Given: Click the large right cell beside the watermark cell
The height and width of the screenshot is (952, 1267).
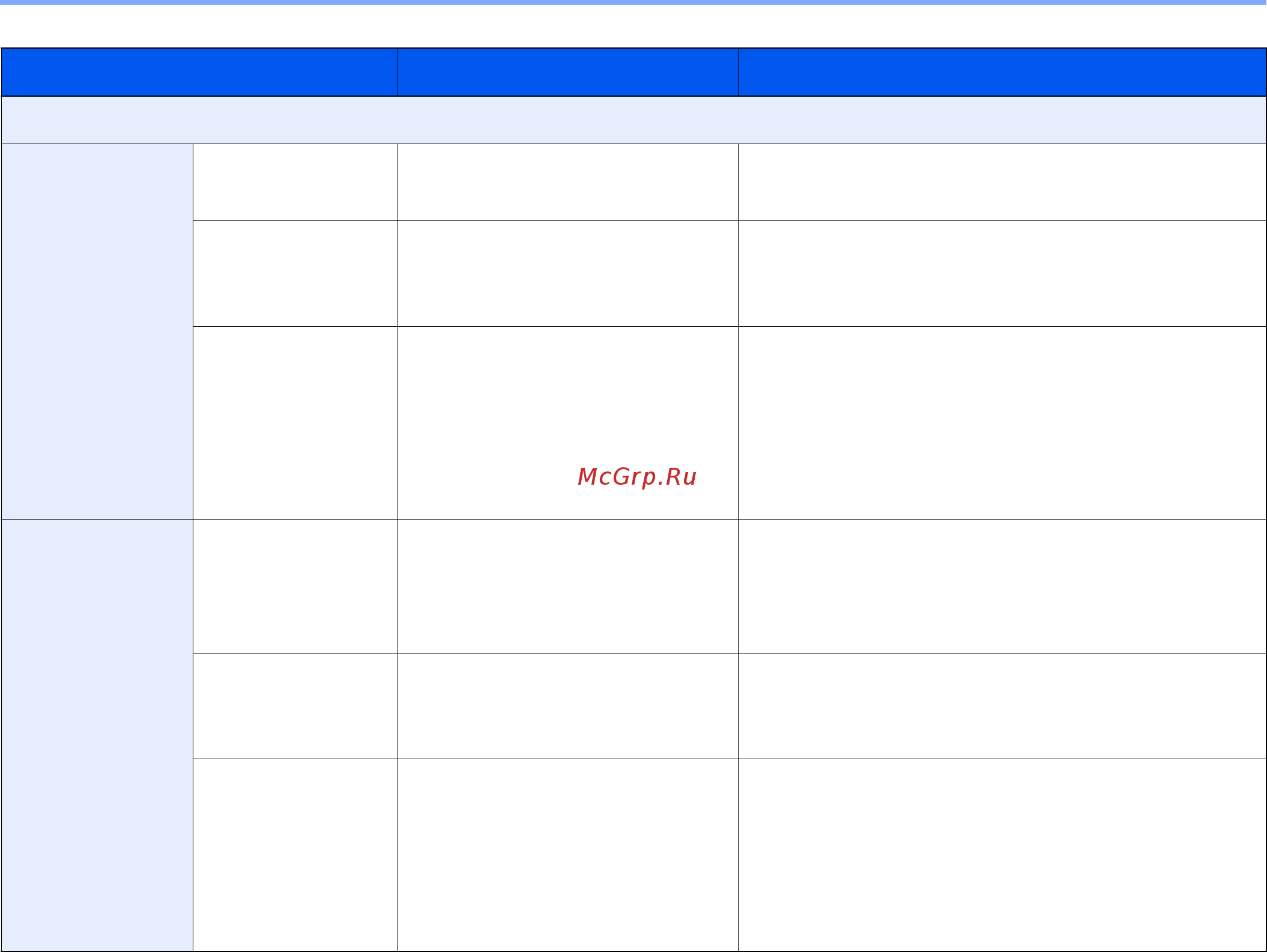Looking at the screenshot, I should [x=1002, y=422].
